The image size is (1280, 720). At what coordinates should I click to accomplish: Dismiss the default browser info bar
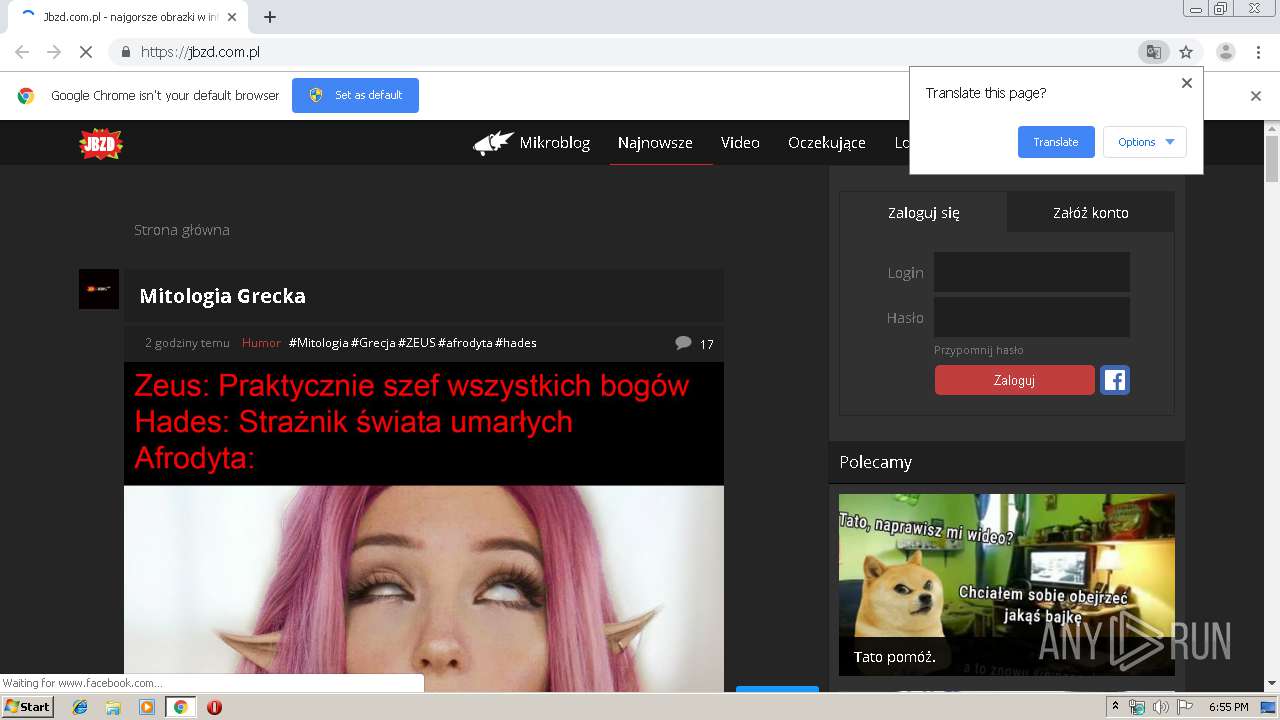pyautogui.click(x=1256, y=96)
